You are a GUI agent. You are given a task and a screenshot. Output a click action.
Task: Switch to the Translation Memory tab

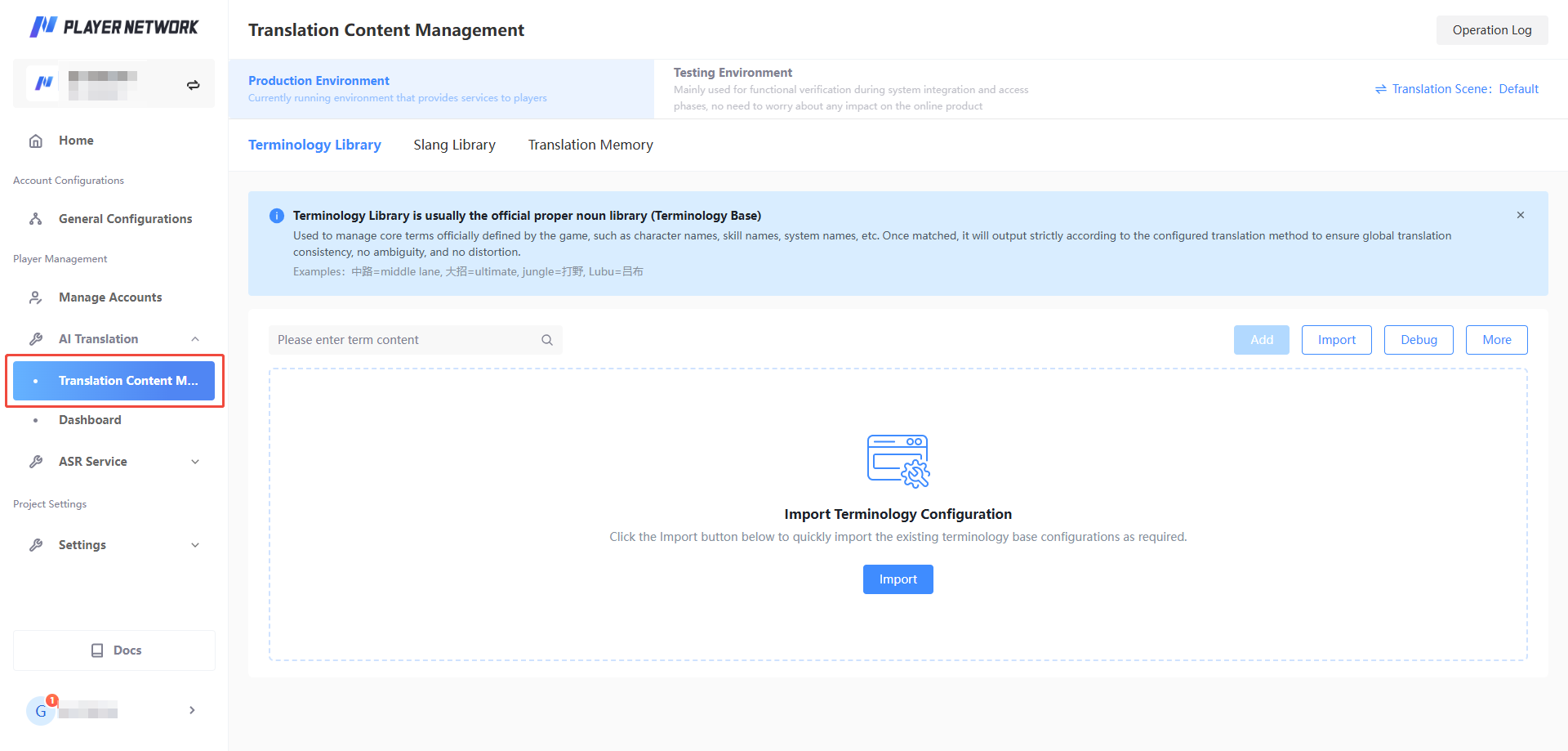[x=590, y=145]
